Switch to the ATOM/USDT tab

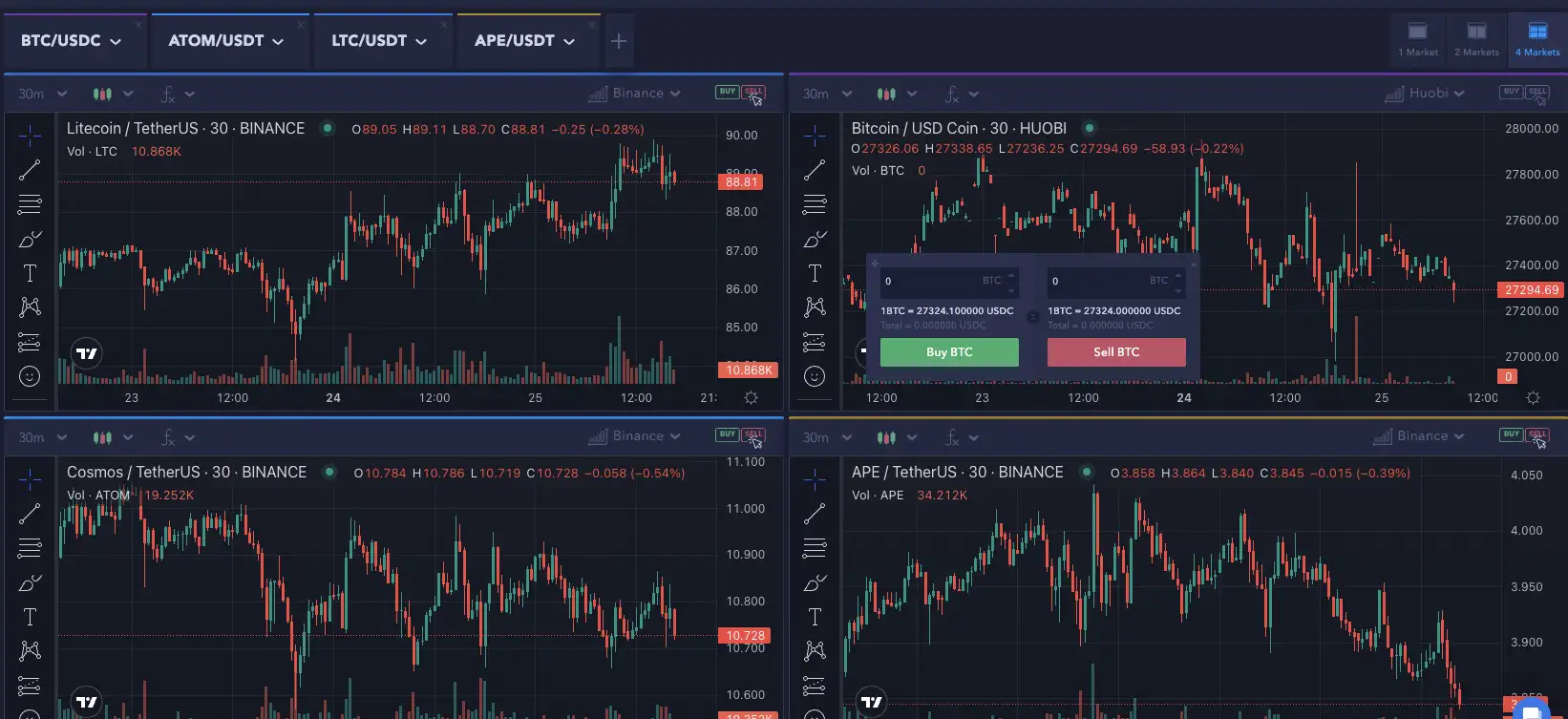point(225,41)
